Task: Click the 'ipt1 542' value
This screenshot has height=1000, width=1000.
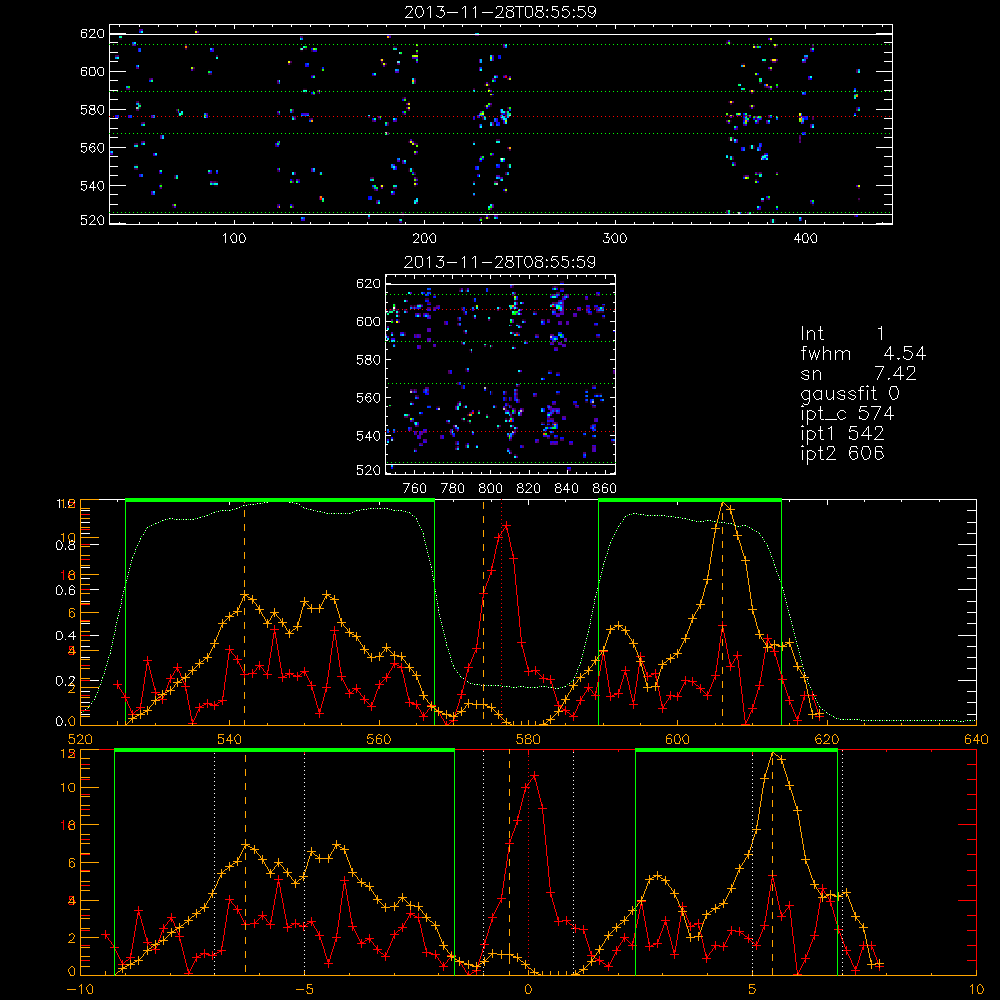Action: 842,434
